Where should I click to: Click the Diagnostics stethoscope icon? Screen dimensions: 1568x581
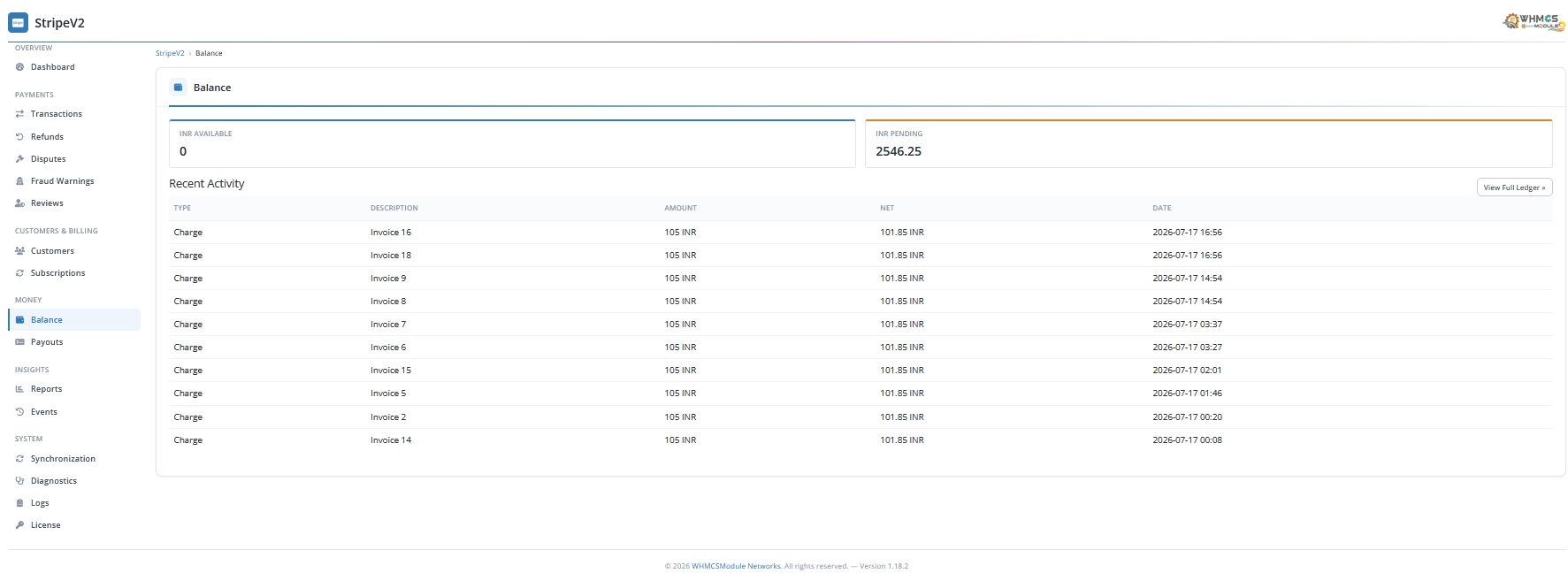(19, 481)
